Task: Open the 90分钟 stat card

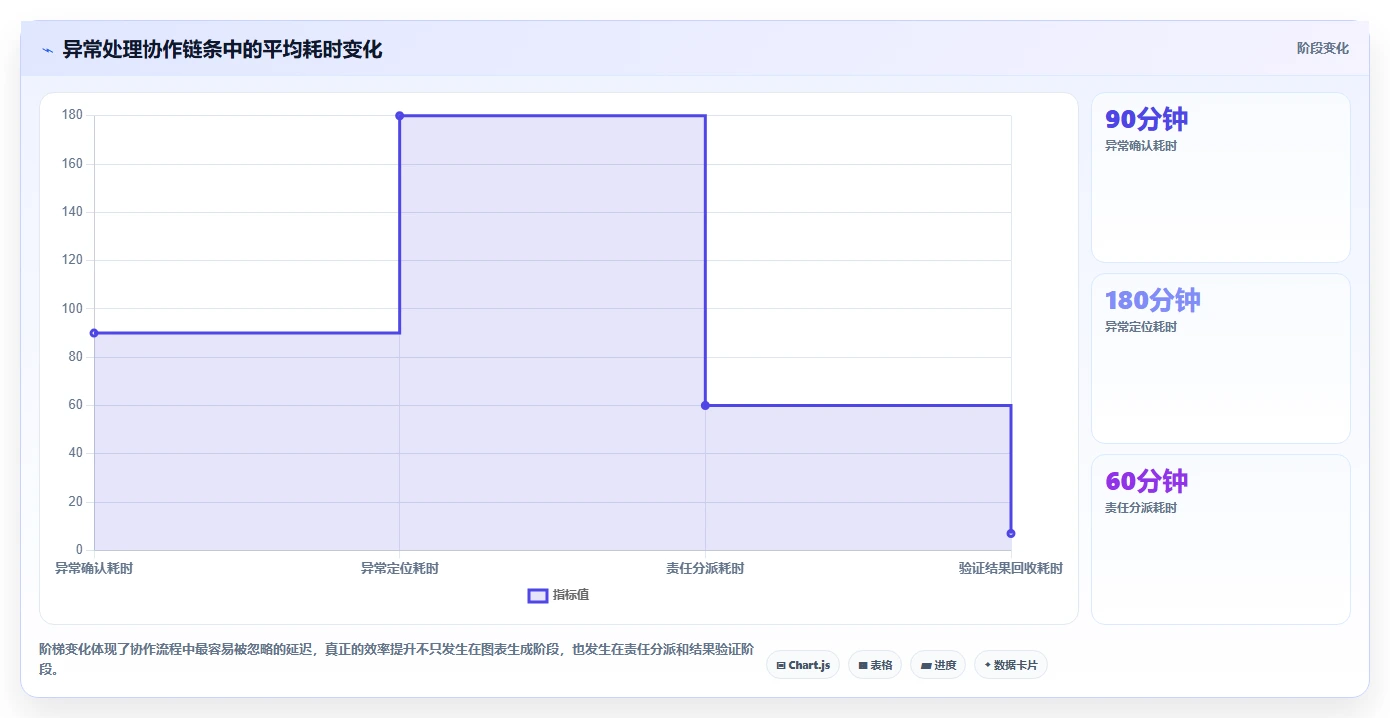Action: 1220,177
